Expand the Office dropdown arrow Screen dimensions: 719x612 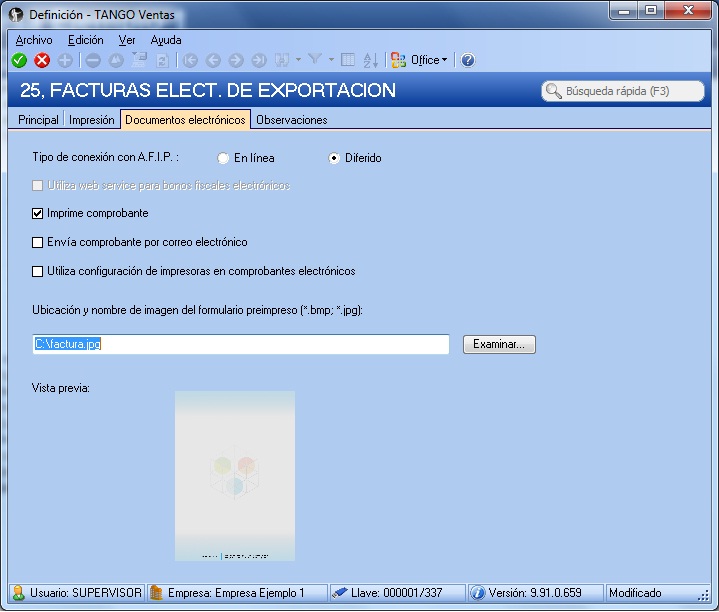click(444, 60)
